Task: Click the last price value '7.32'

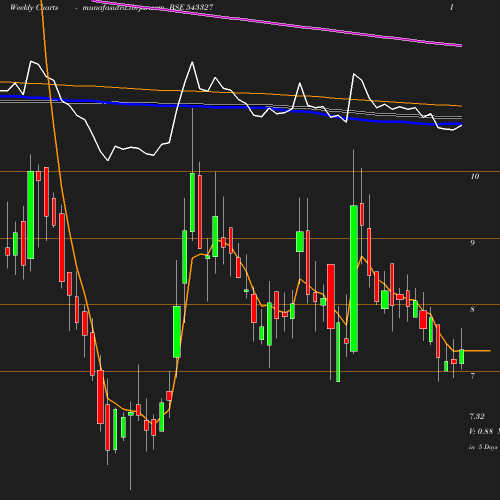Action: coord(477,416)
